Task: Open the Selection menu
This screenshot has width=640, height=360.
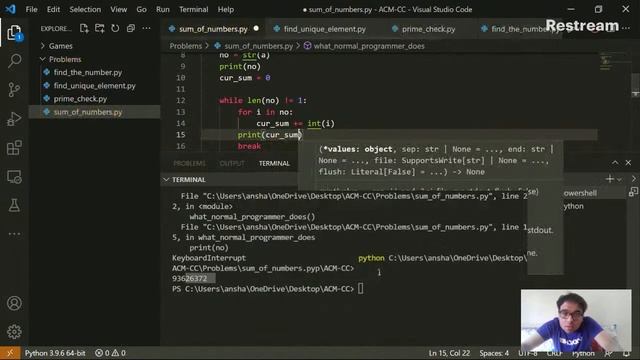Action: coord(85,9)
